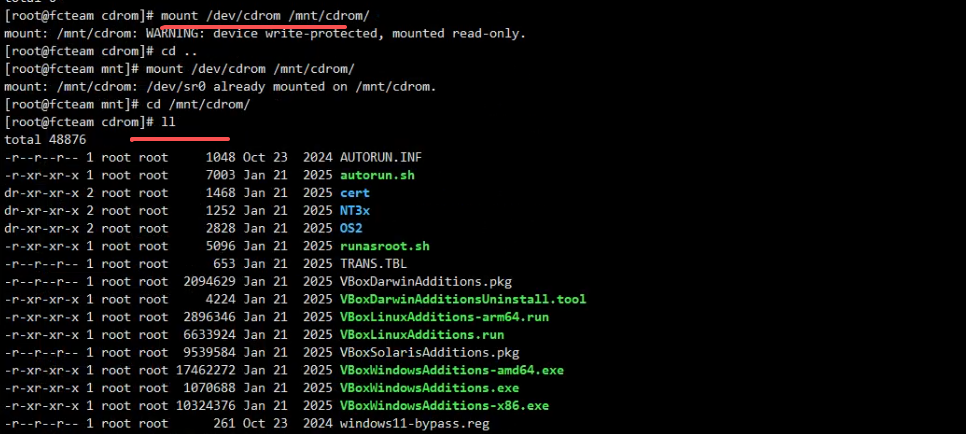Select the cert directory name
Image resolution: width=966 pixels, height=434 pixels.
(354, 193)
